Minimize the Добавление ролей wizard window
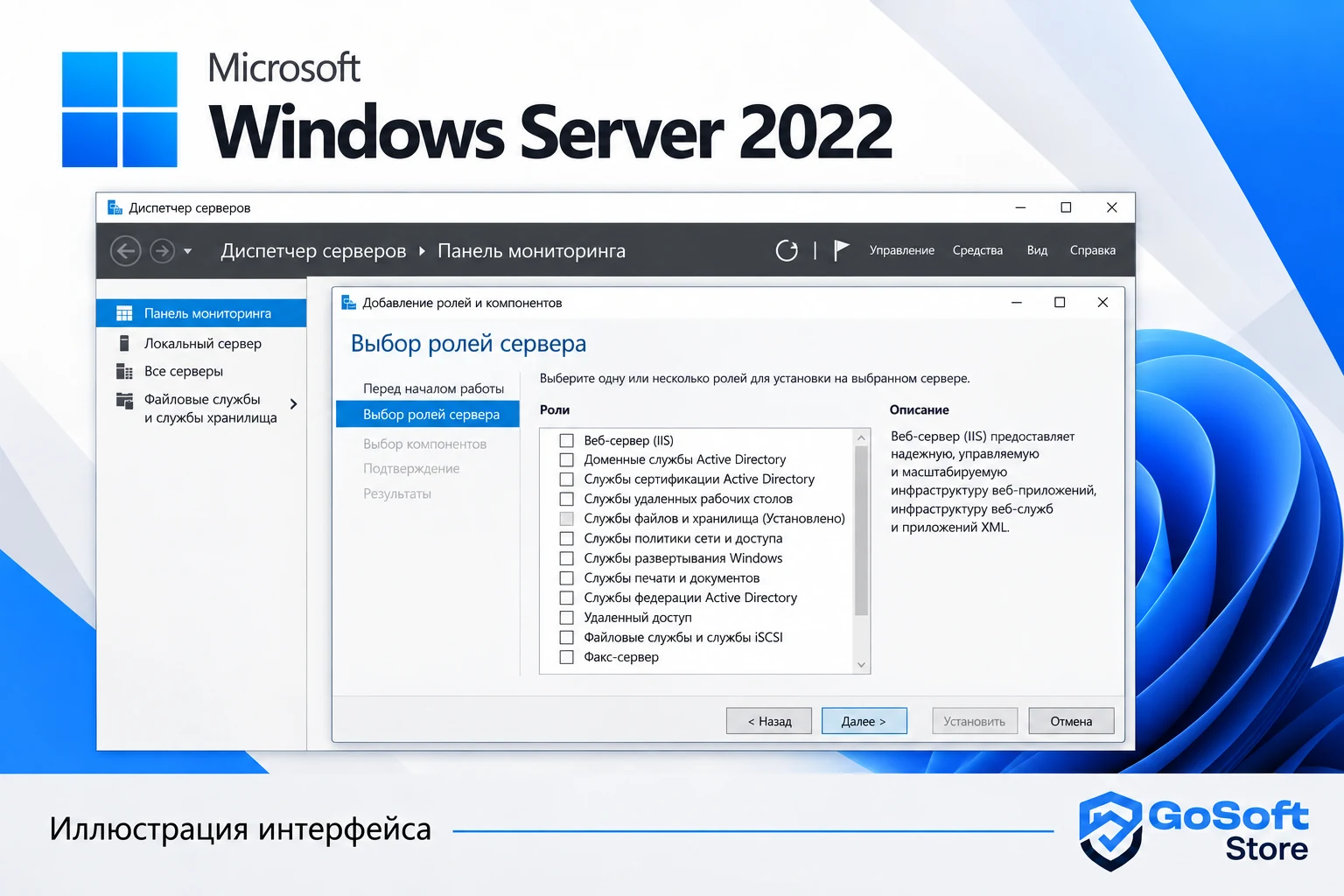The width and height of the screenshot is (1344, 896). click(x=1017, y=302)
